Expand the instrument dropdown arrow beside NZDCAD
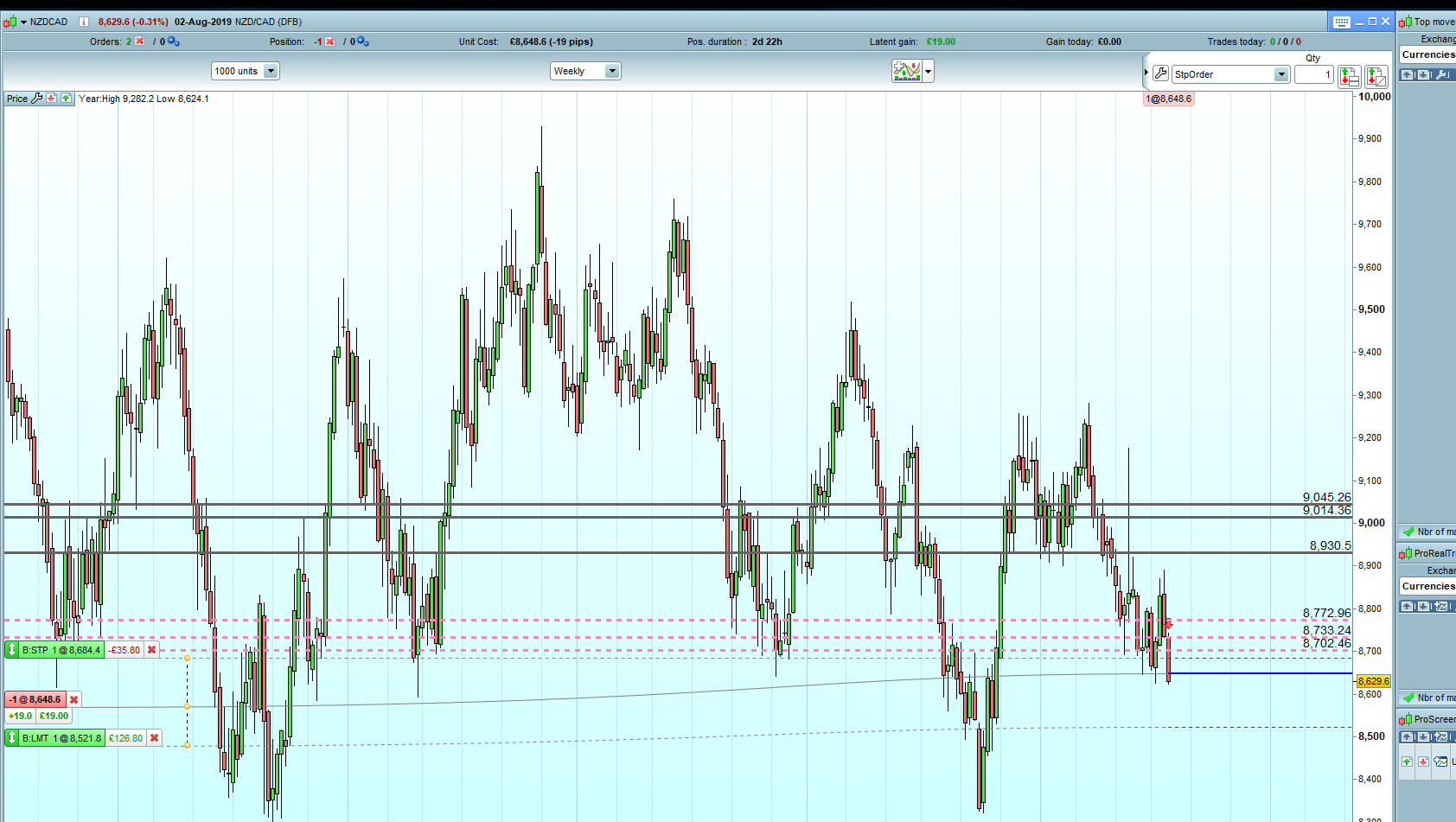The height and width of the screenshot is (822, 1456). [x=23, y=22]
